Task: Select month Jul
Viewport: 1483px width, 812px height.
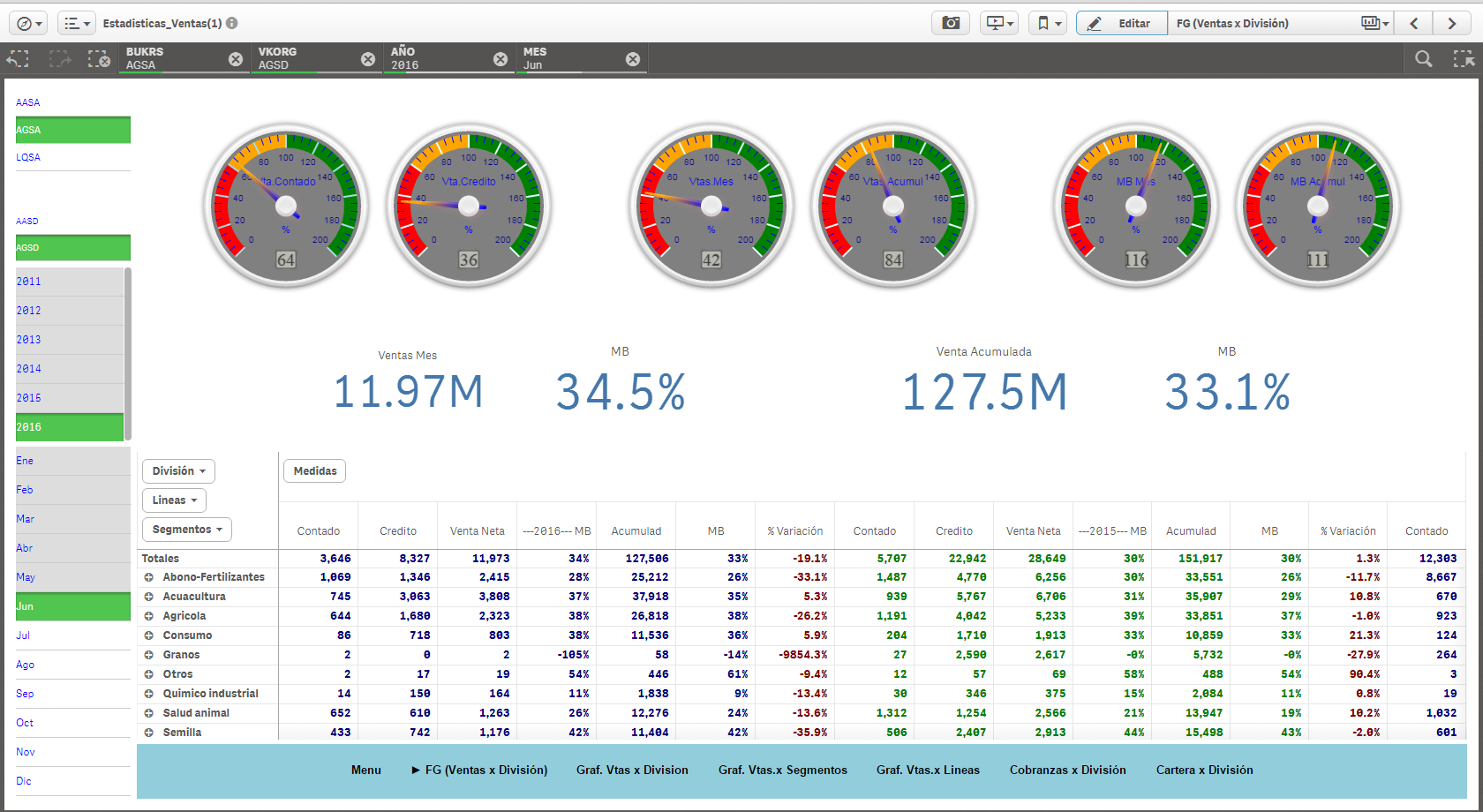Action: coord(73,635)
